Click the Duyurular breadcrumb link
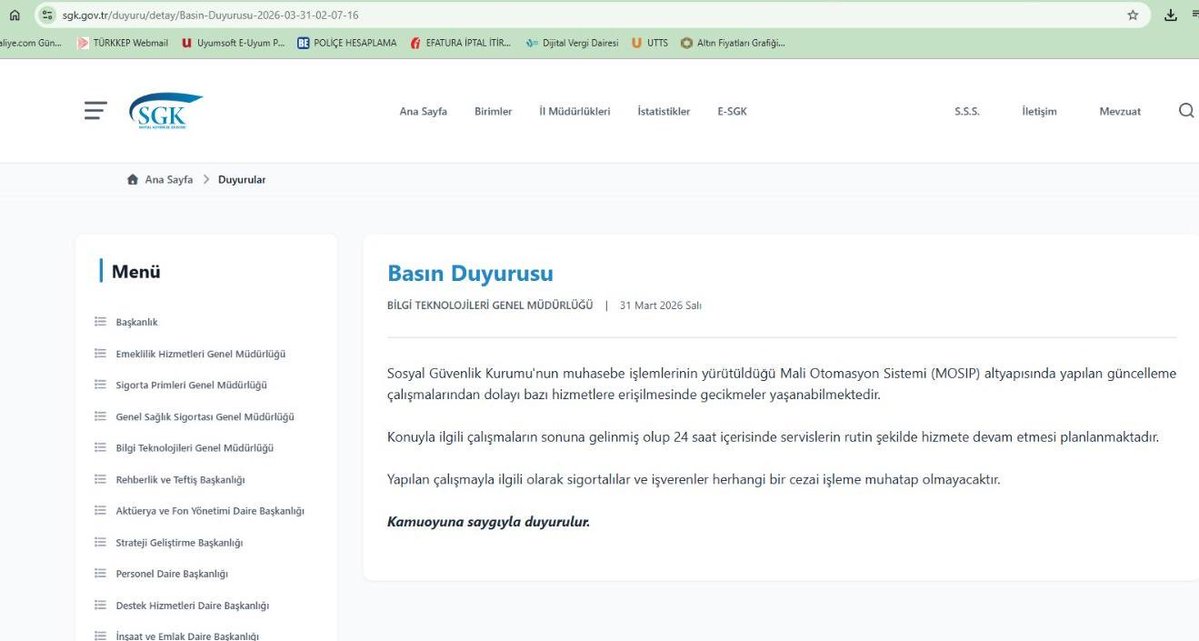1199x641 pixels. click(x=242, y=179)
